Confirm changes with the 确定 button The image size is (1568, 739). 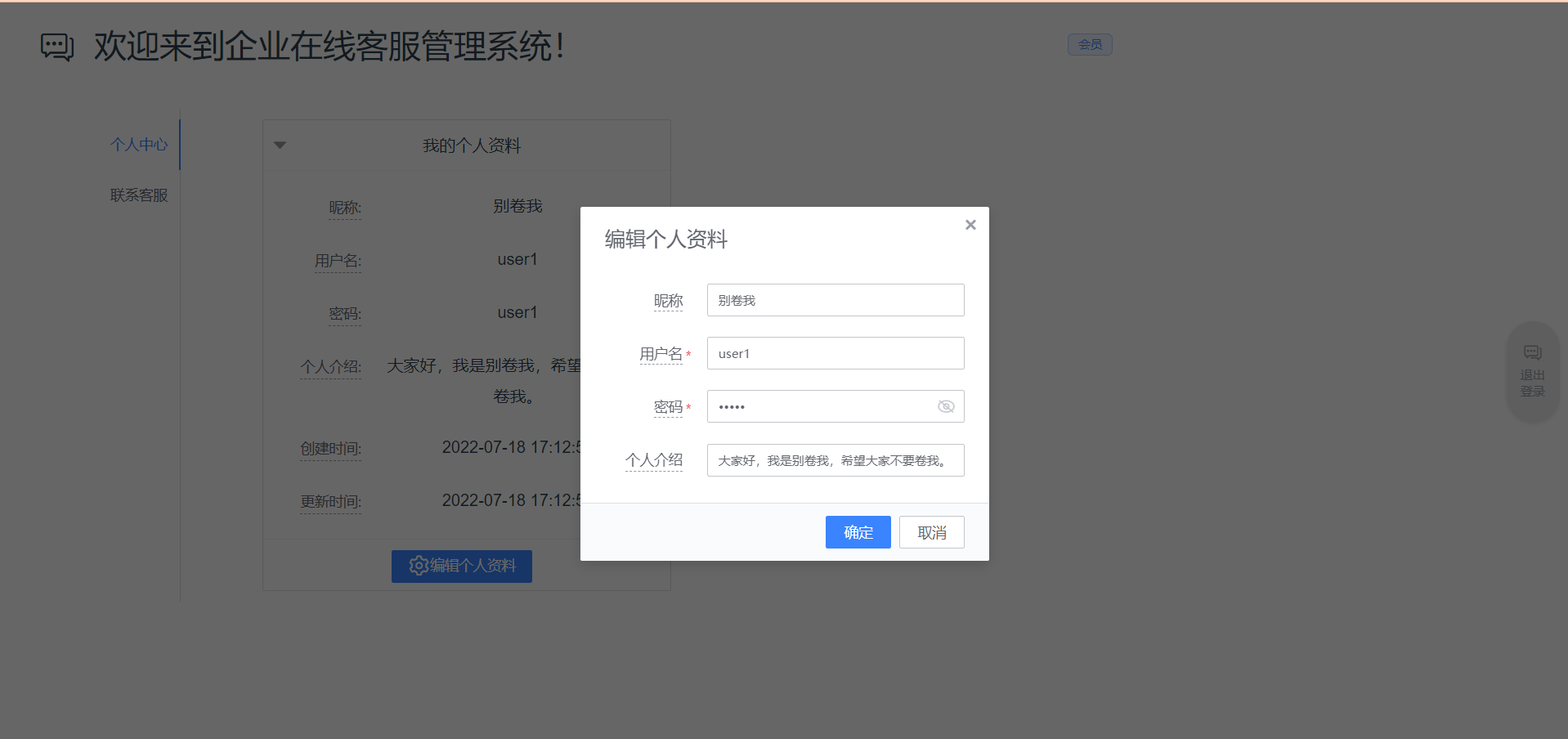tap(858, 532)
